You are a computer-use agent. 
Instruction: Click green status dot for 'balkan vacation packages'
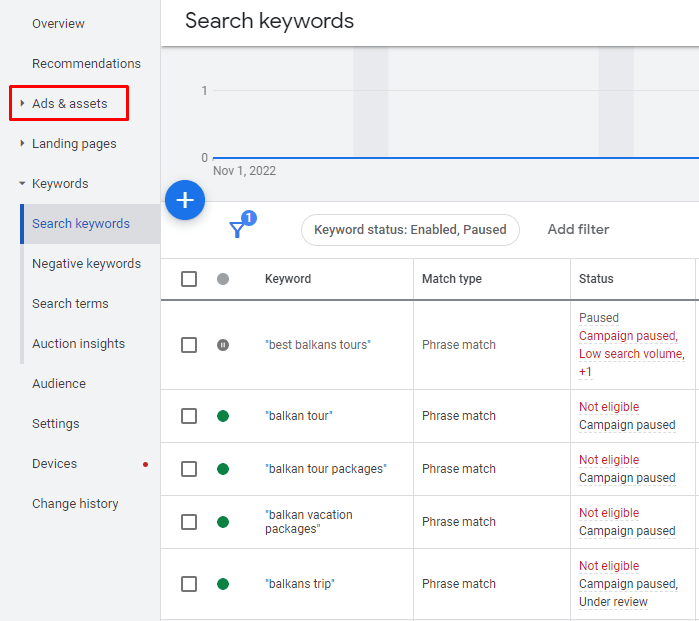223,522
